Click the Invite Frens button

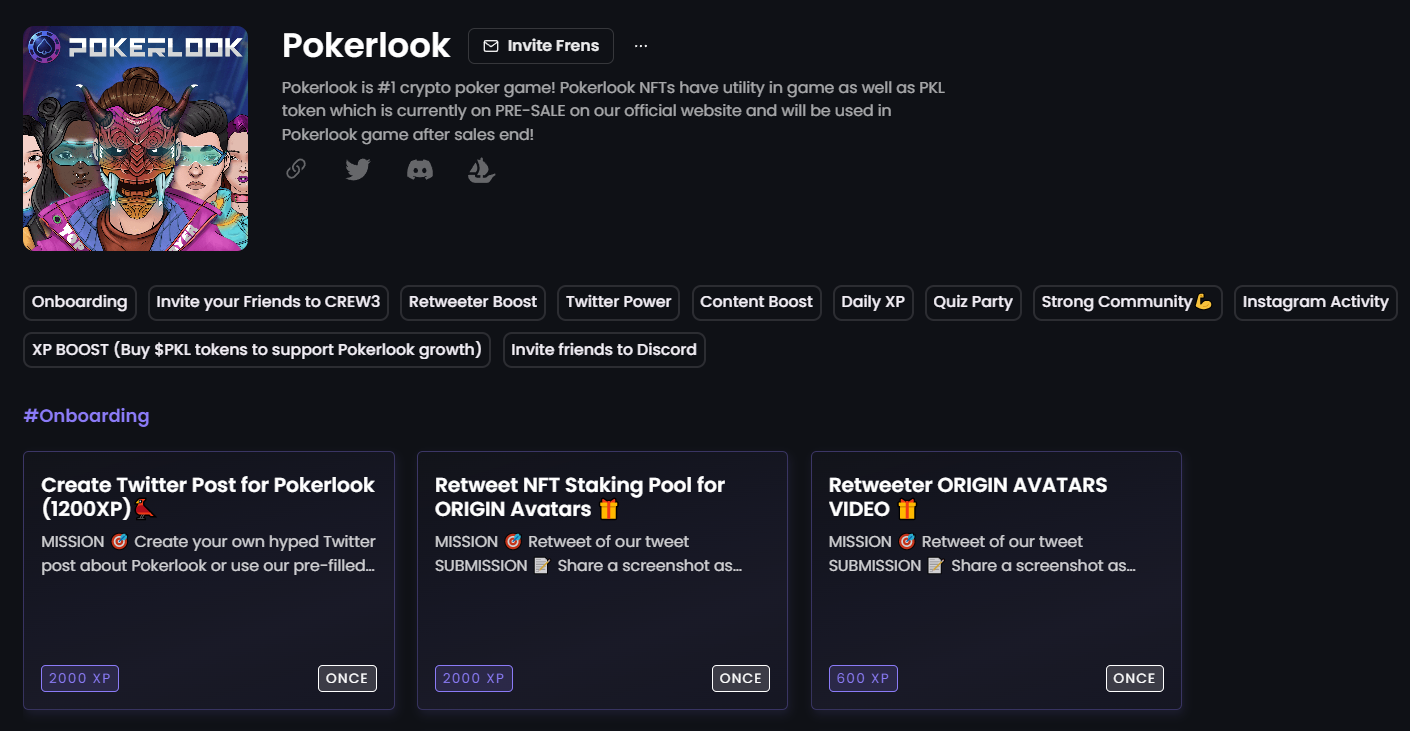tap(541, 46)
